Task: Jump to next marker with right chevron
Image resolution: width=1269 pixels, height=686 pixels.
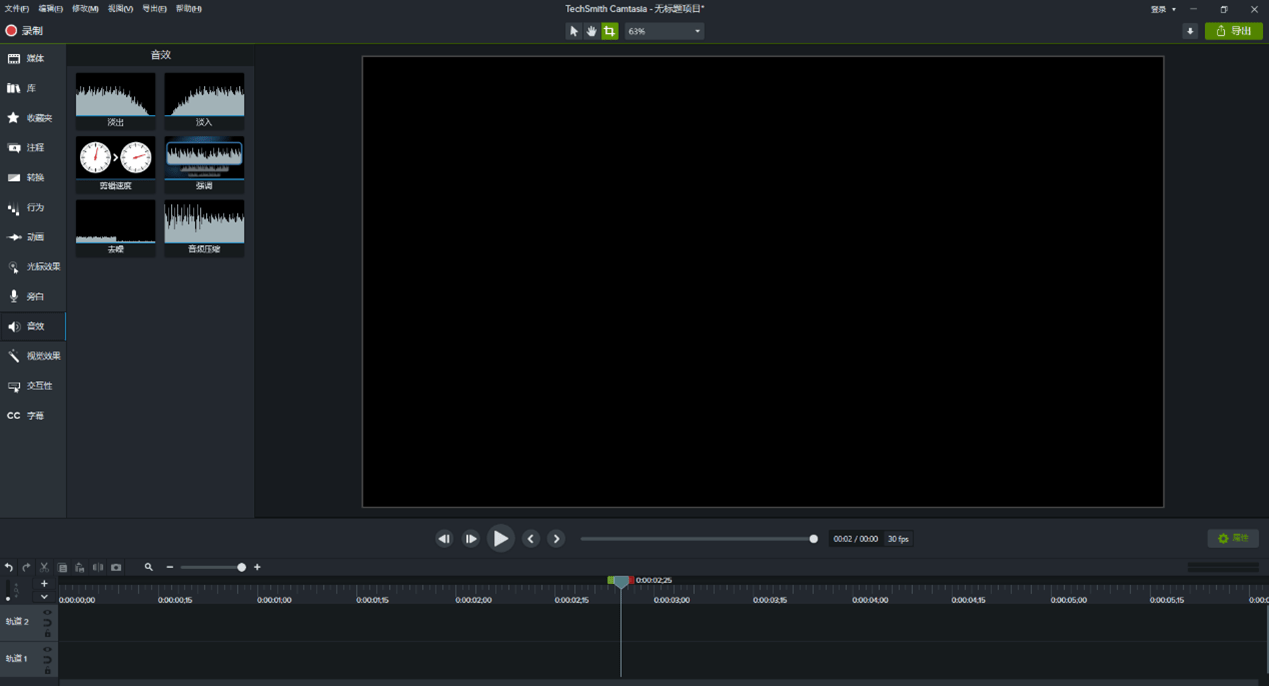Action: click(556, 539)
